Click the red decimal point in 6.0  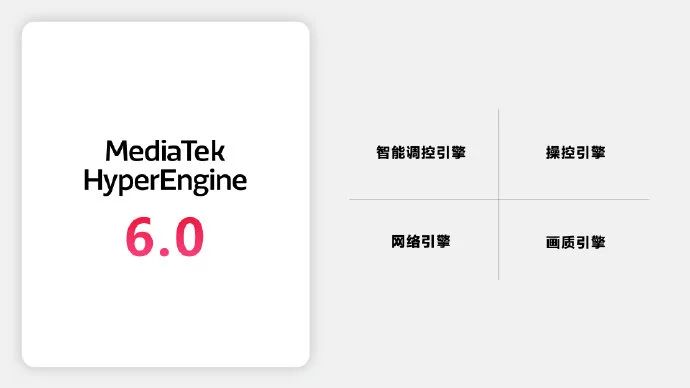click(x=164, y=252)
